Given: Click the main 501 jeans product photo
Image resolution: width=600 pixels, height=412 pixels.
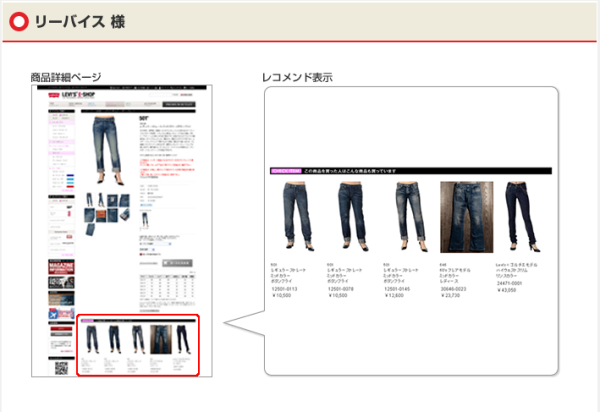Looking at the screenshot, I should point(107,150).
